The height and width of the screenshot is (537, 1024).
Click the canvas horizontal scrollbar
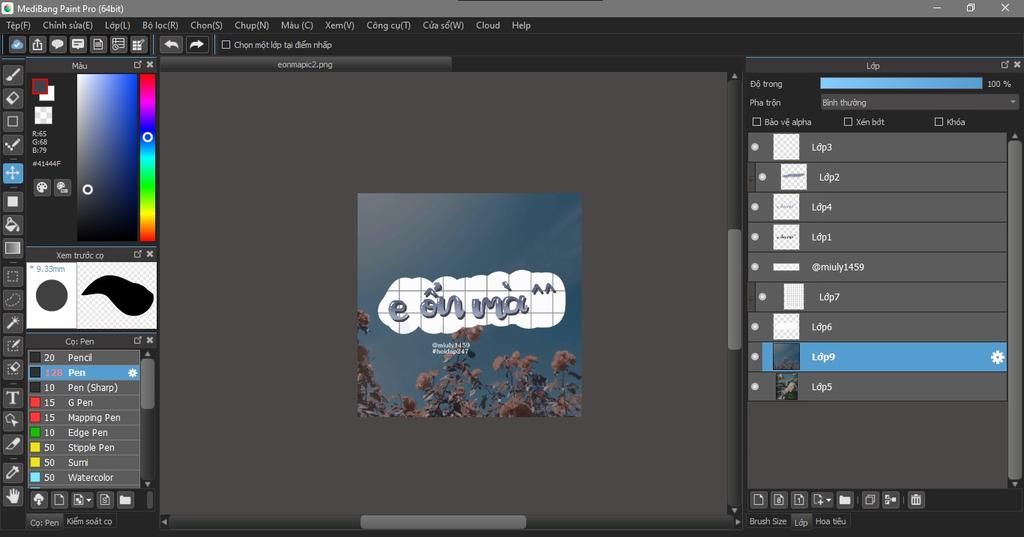[x=443, y=522]
